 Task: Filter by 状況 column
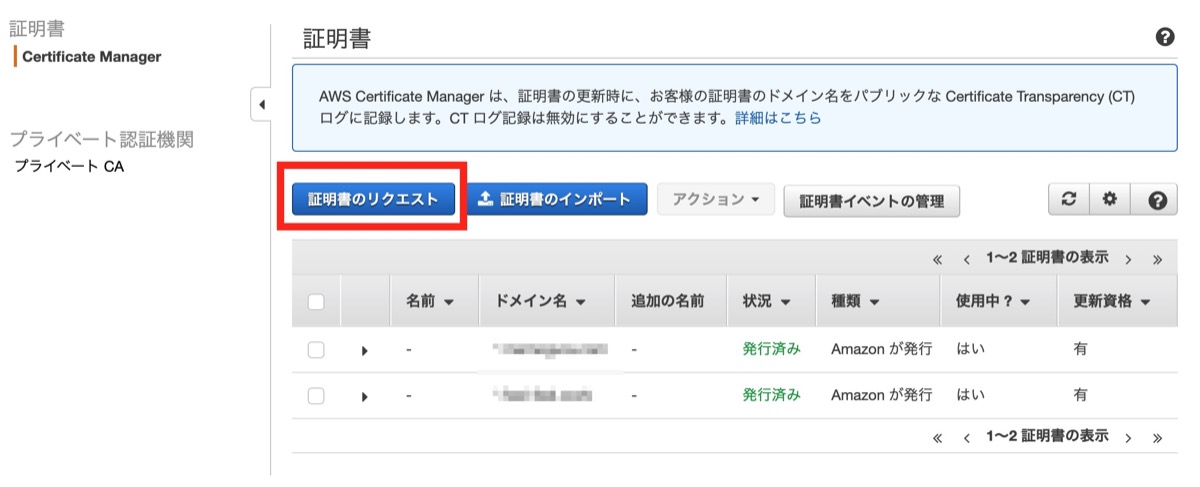coord(767,301)
